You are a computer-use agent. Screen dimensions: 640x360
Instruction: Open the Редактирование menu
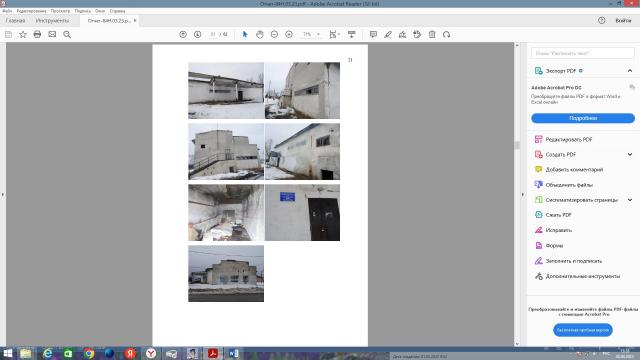tap(31, 11)
